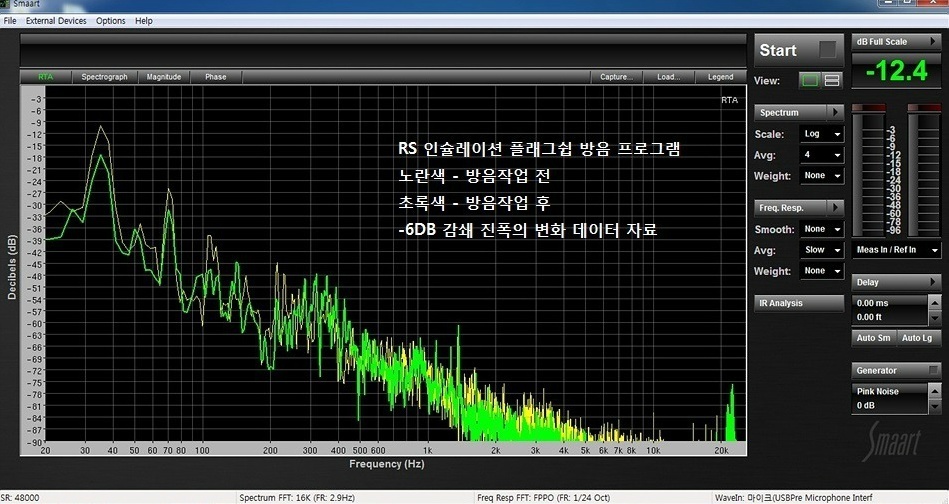Expand the Smooth dropdown under Freq. Resp.

(x=822, y=229)
